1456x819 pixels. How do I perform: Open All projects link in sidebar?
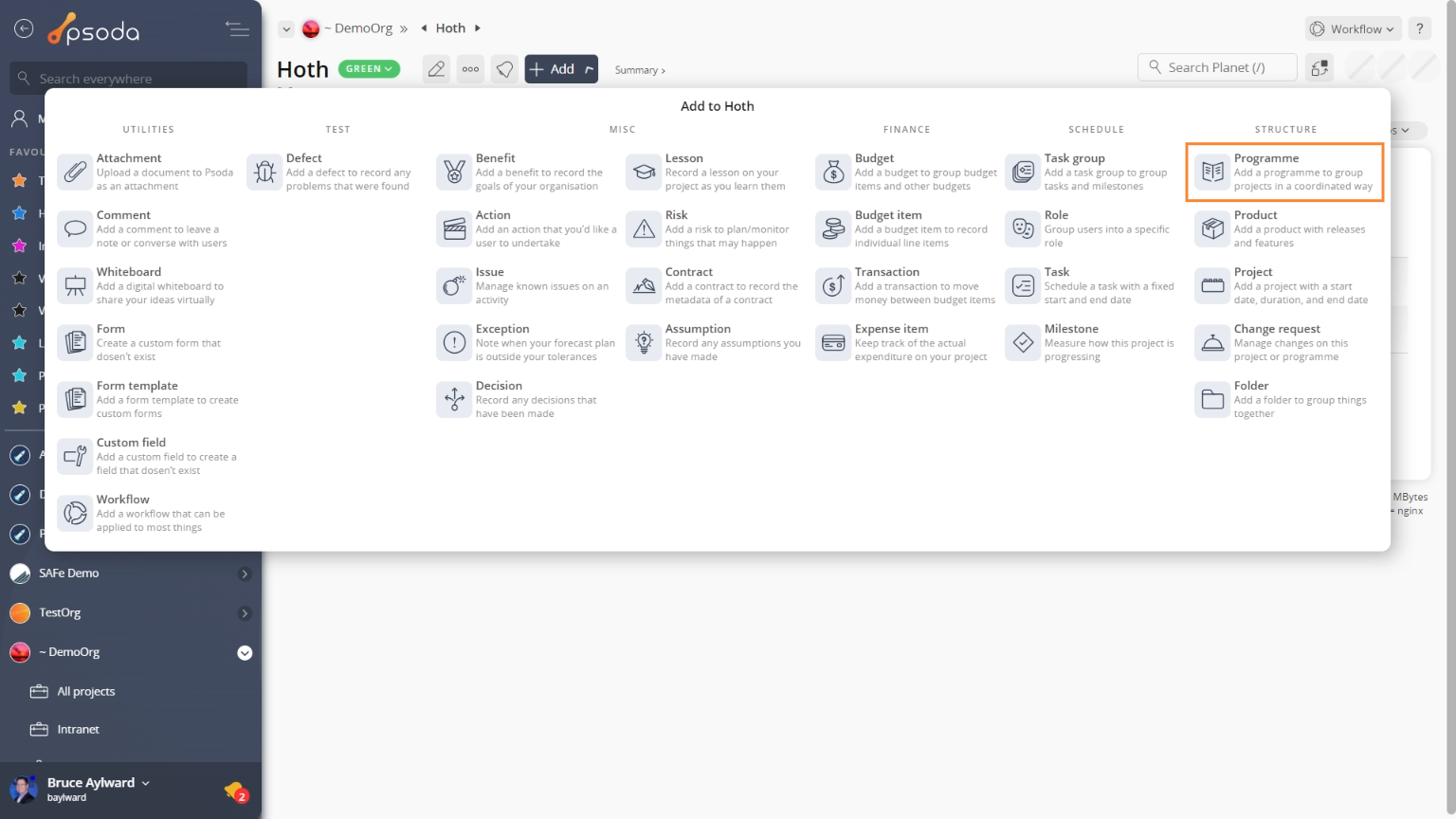click(85, 692)
